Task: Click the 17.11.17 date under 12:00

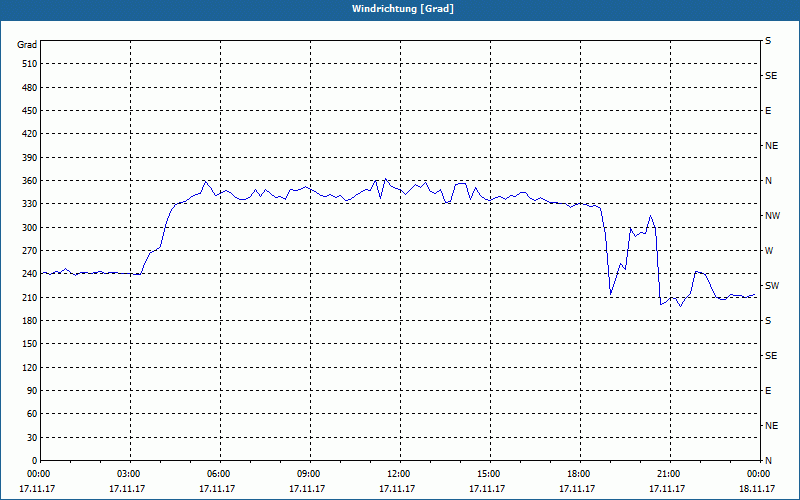Action: coord(397,489)
